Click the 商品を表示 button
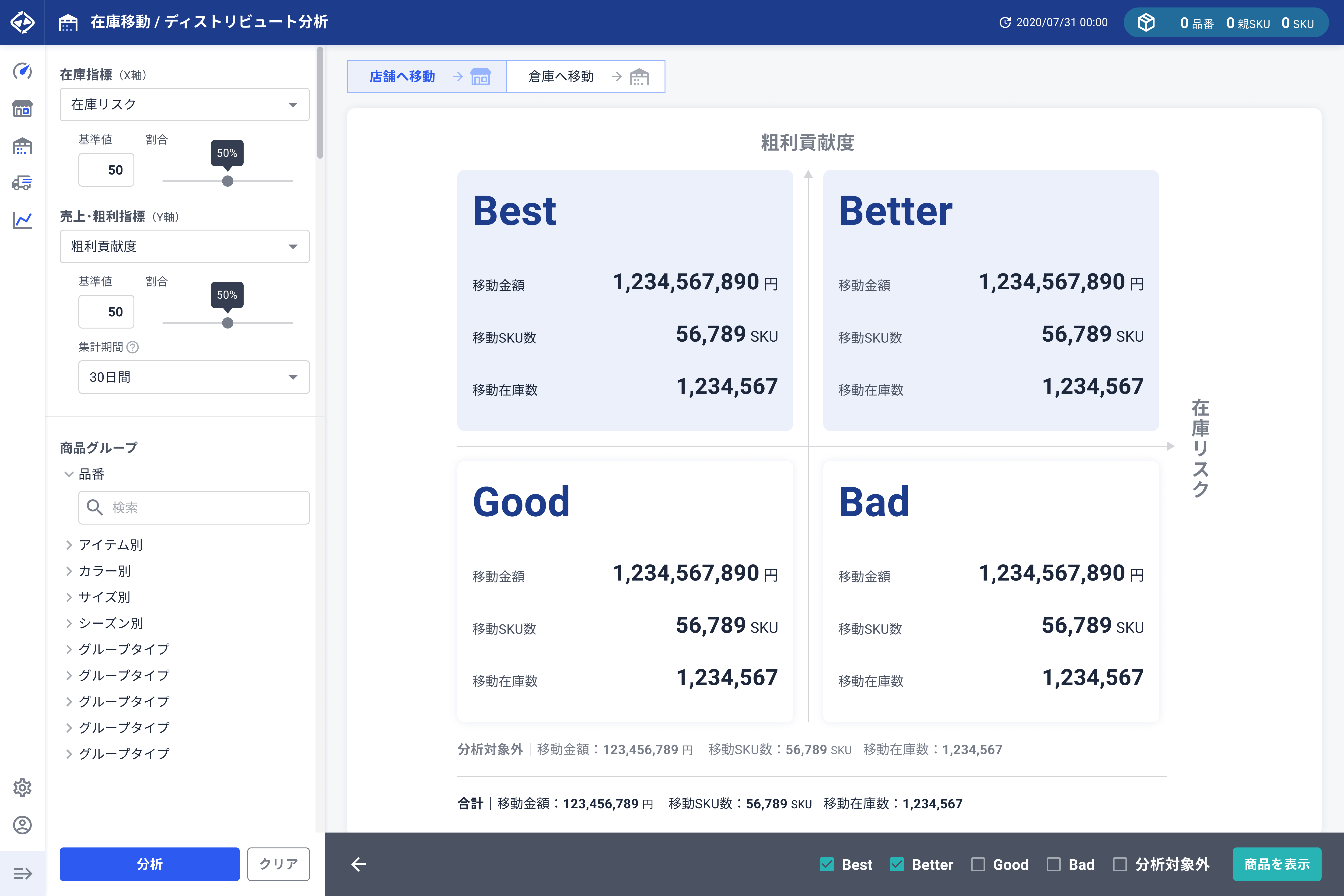Screen dimensions: 1344x896 pyautogui.click(x=1277, y=864)
